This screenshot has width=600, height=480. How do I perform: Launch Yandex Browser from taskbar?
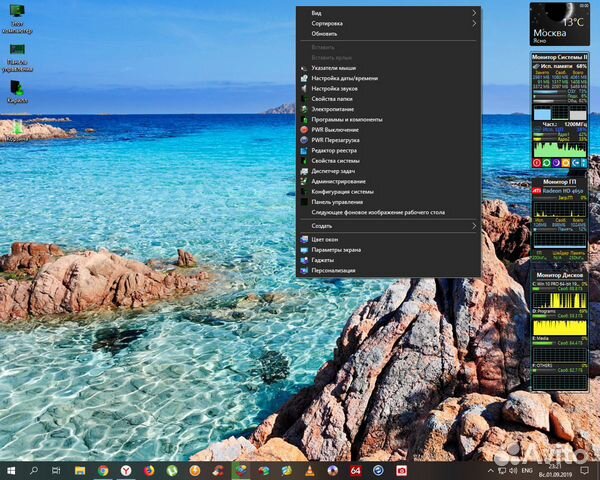126,470
